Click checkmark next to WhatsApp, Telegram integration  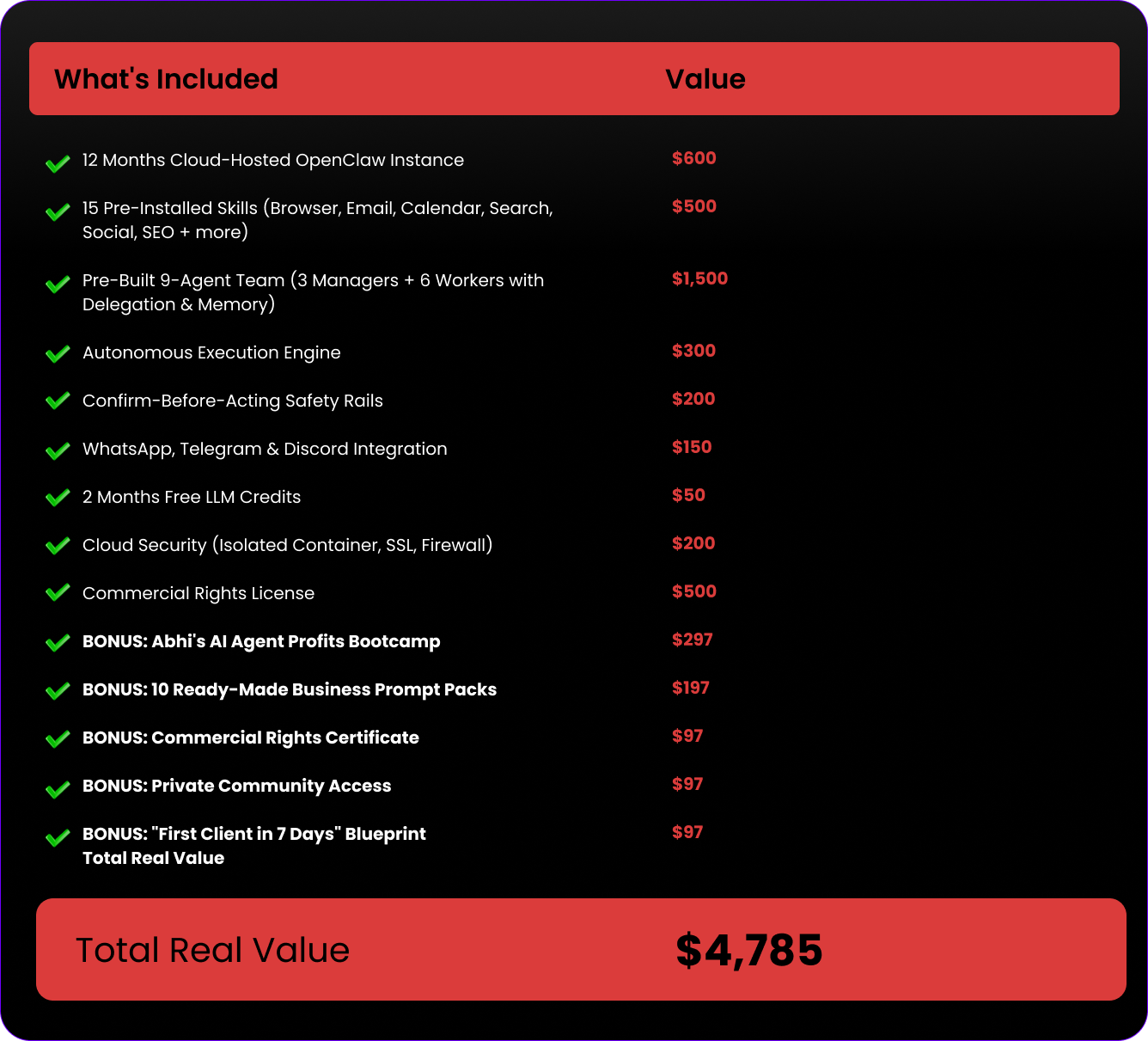pyautogui.click(x=58, y=450)
